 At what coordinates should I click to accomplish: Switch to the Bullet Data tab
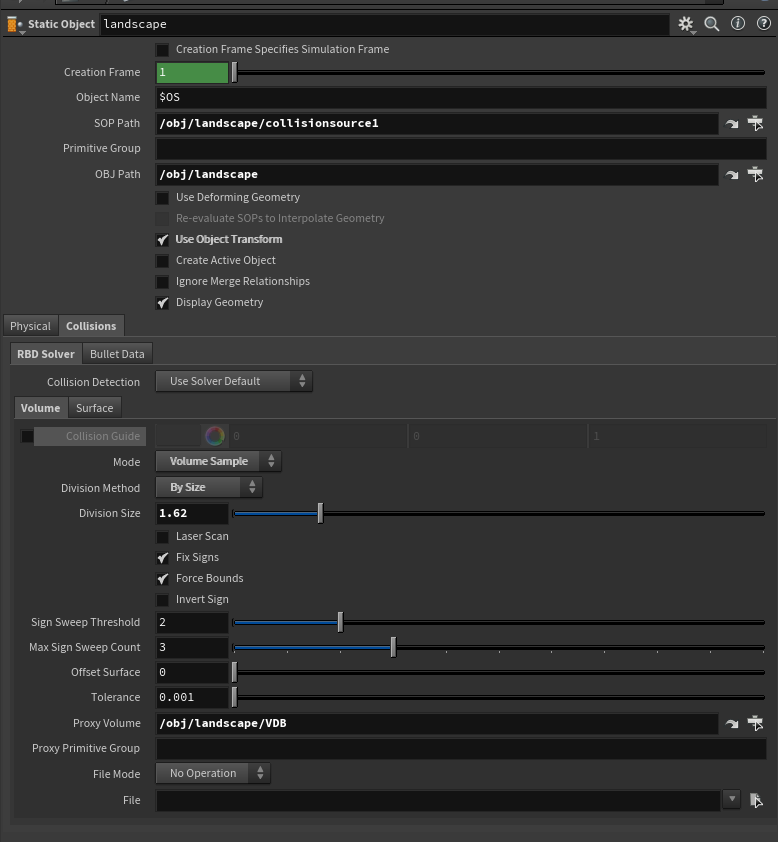pos(117,354)
